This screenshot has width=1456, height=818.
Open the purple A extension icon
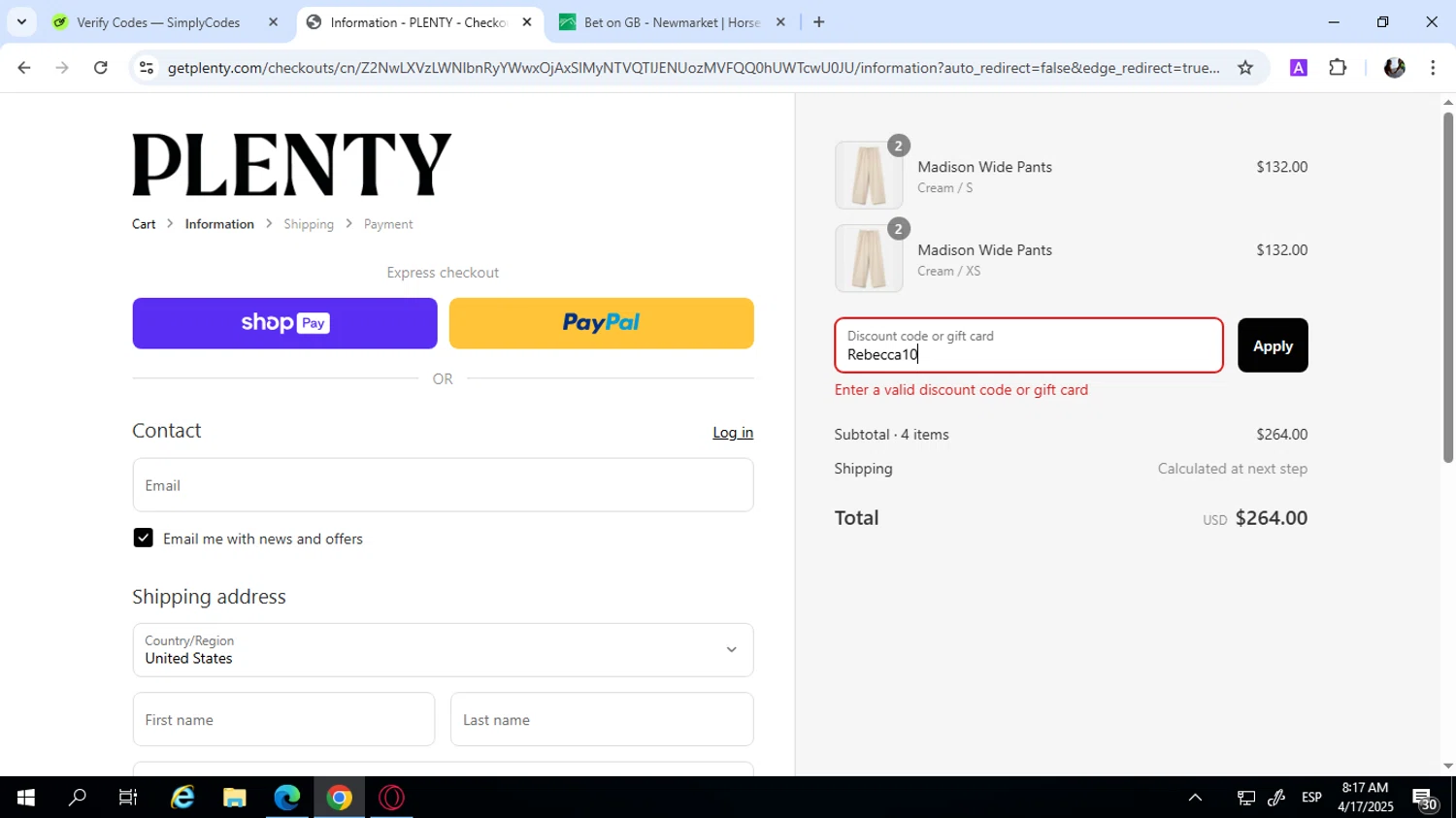tap(1299, 68)
